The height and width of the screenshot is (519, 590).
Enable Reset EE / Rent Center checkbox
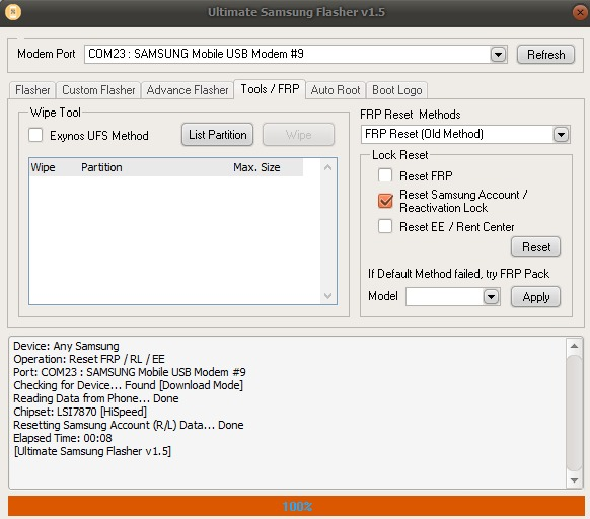point(385,227)
